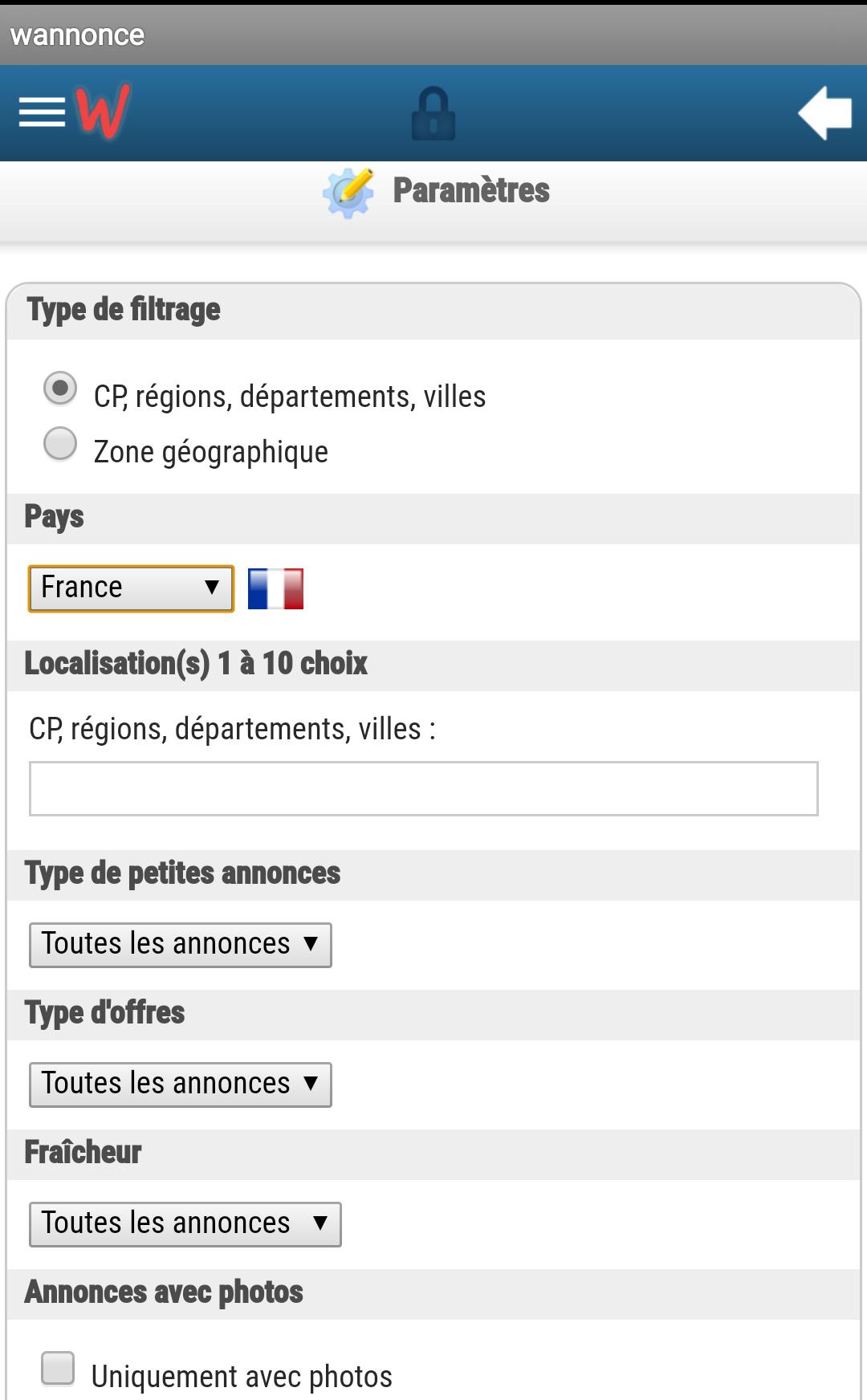Screen dimensions: 867x1400
Task: Tap the Localisation(s) 1 à 10 choix header
Action: (196, 664)
